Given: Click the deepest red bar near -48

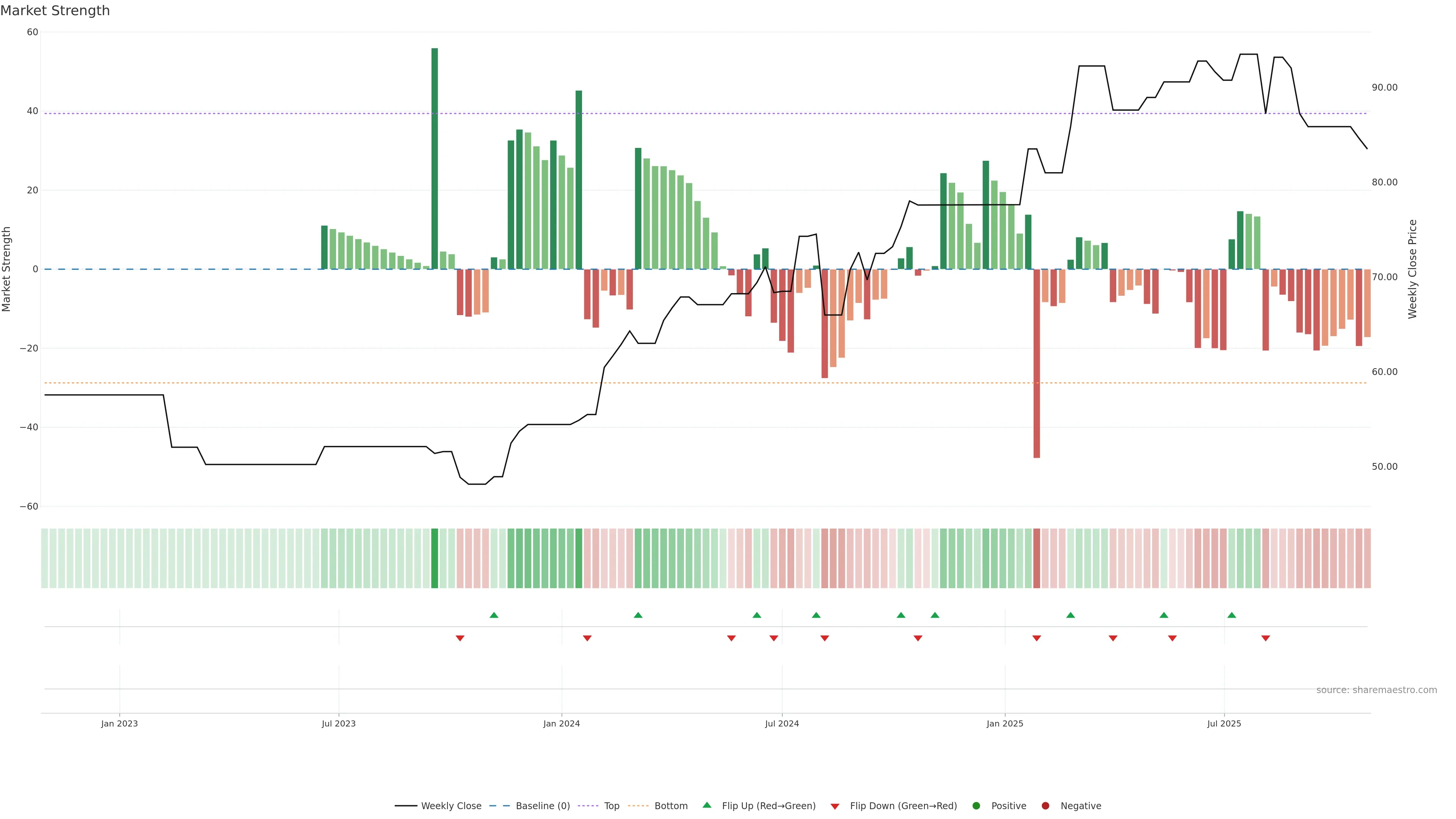Looking at the screenshot, I should pyautogui.click(x=1037, y=362).
